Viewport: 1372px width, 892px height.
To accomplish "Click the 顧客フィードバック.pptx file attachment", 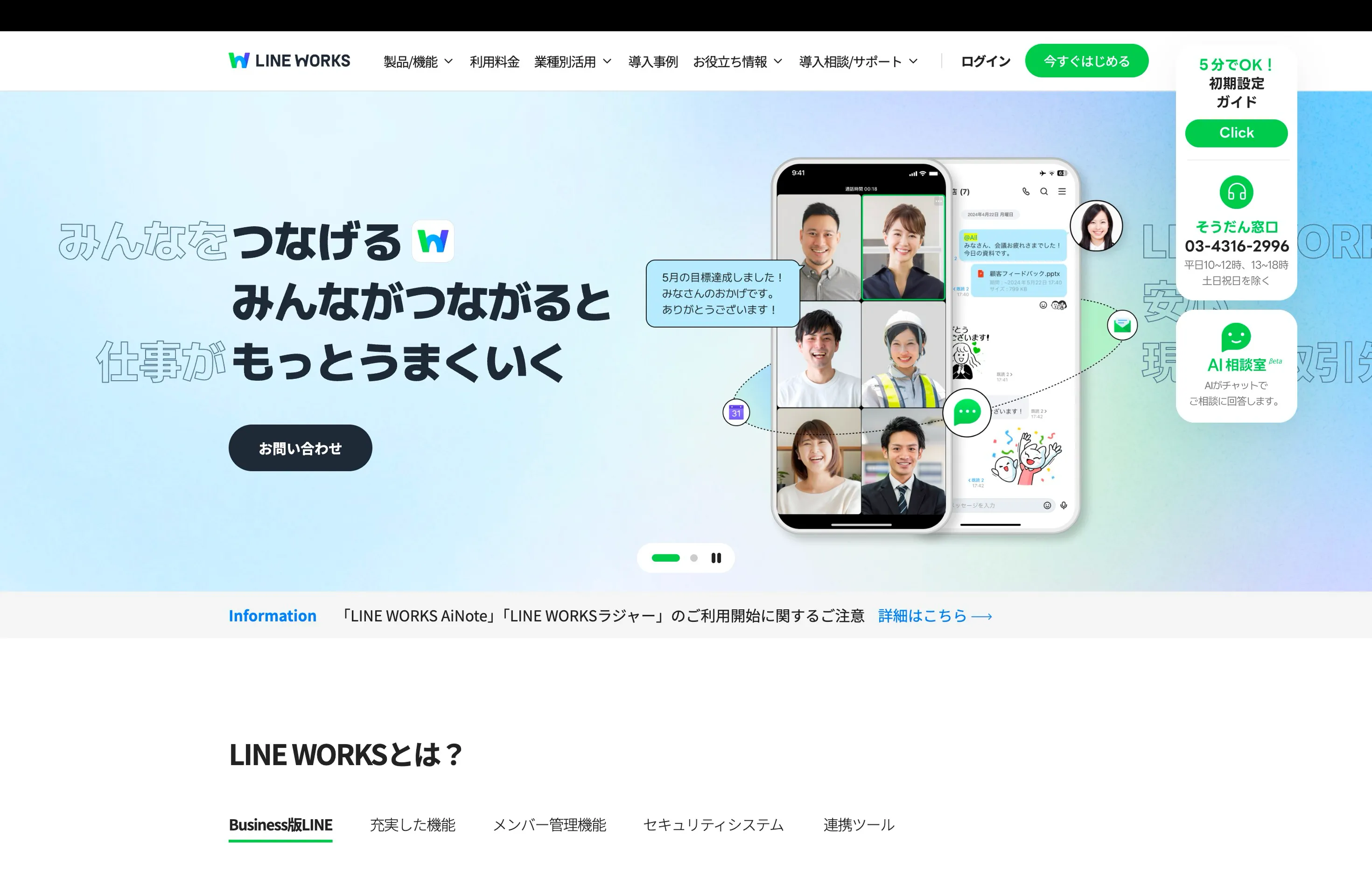I will click(1019, 281).
